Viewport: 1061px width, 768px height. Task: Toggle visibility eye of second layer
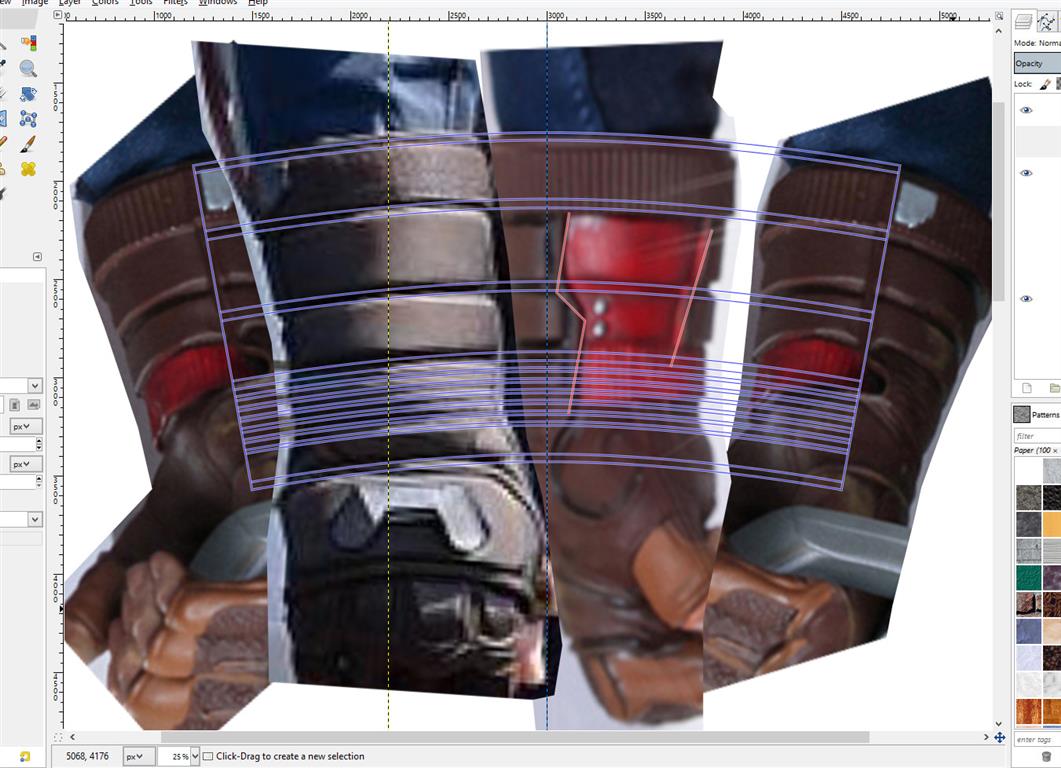[1026, 173]
